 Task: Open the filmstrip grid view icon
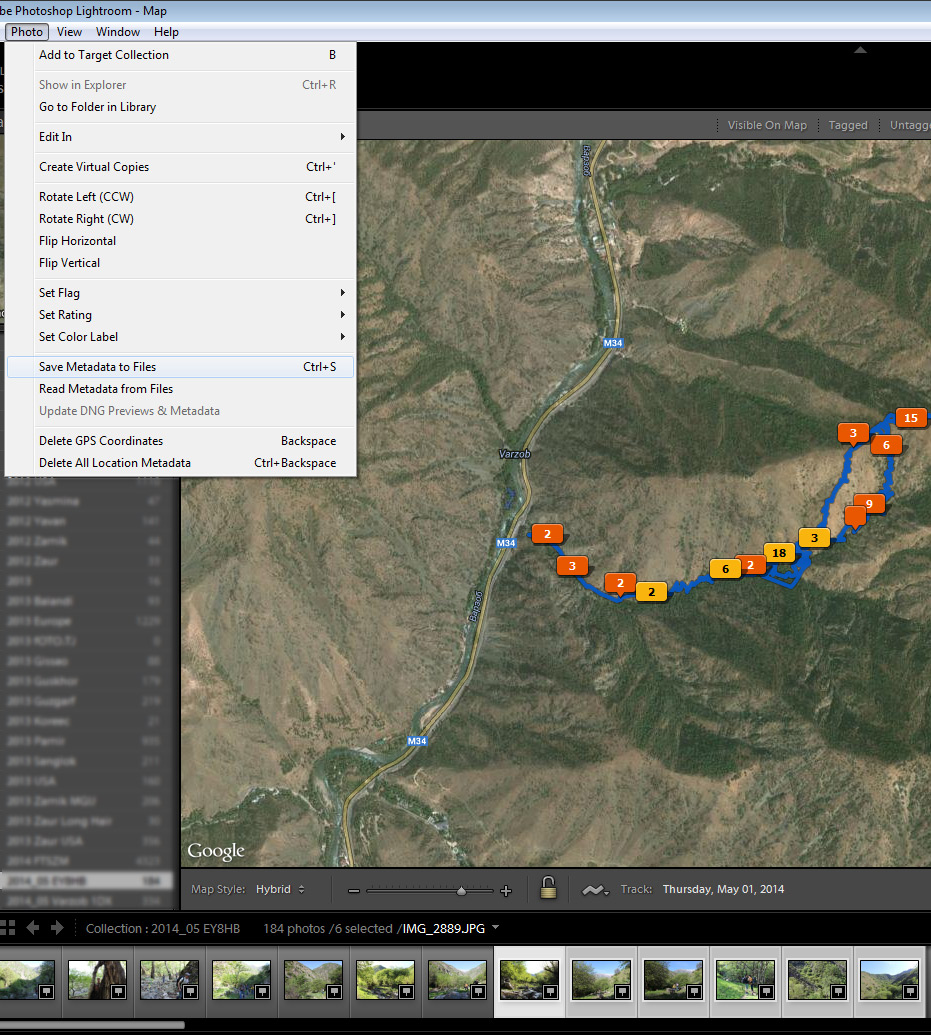[7, 928]
